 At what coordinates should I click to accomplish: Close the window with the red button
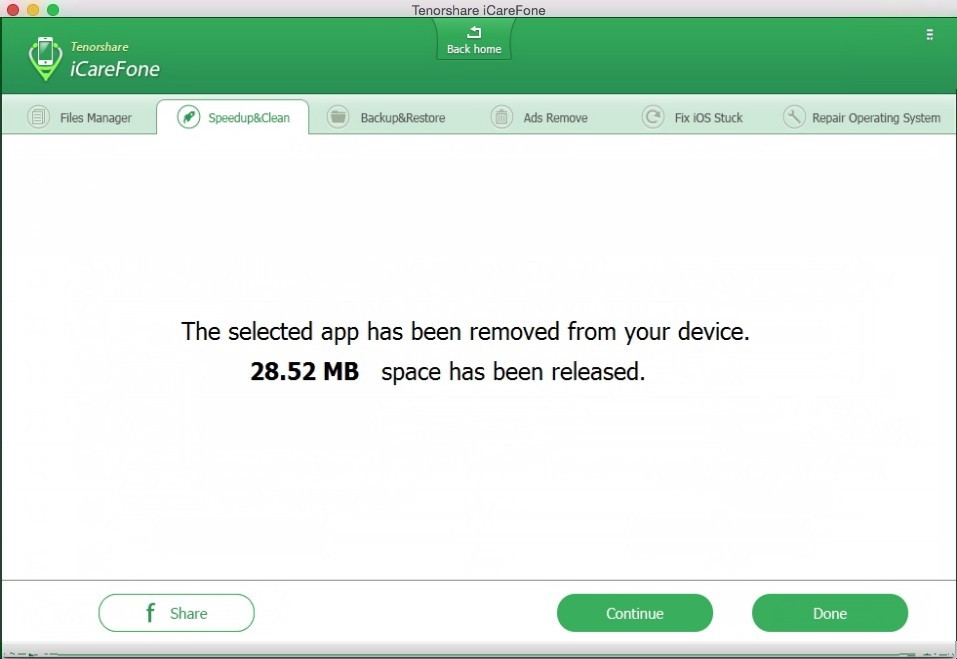(12, 10)
